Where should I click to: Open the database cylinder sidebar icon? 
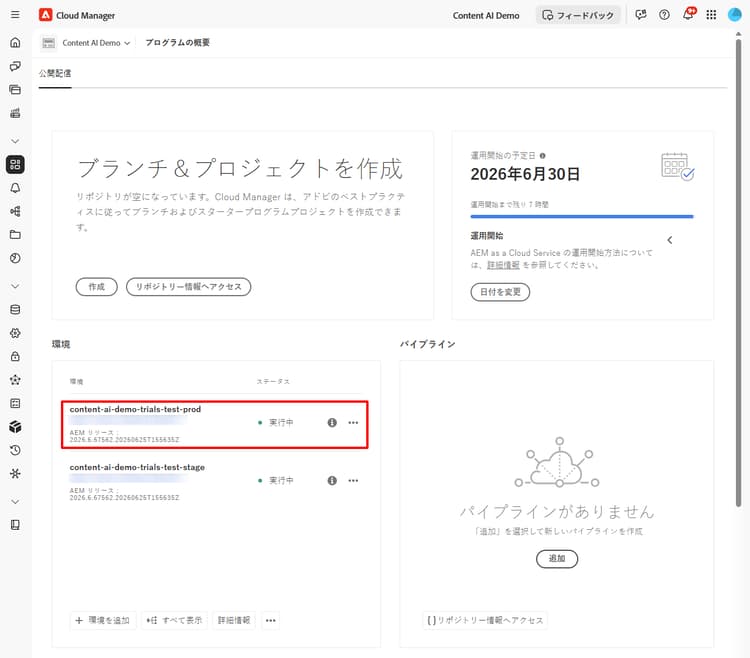point(15,309)
